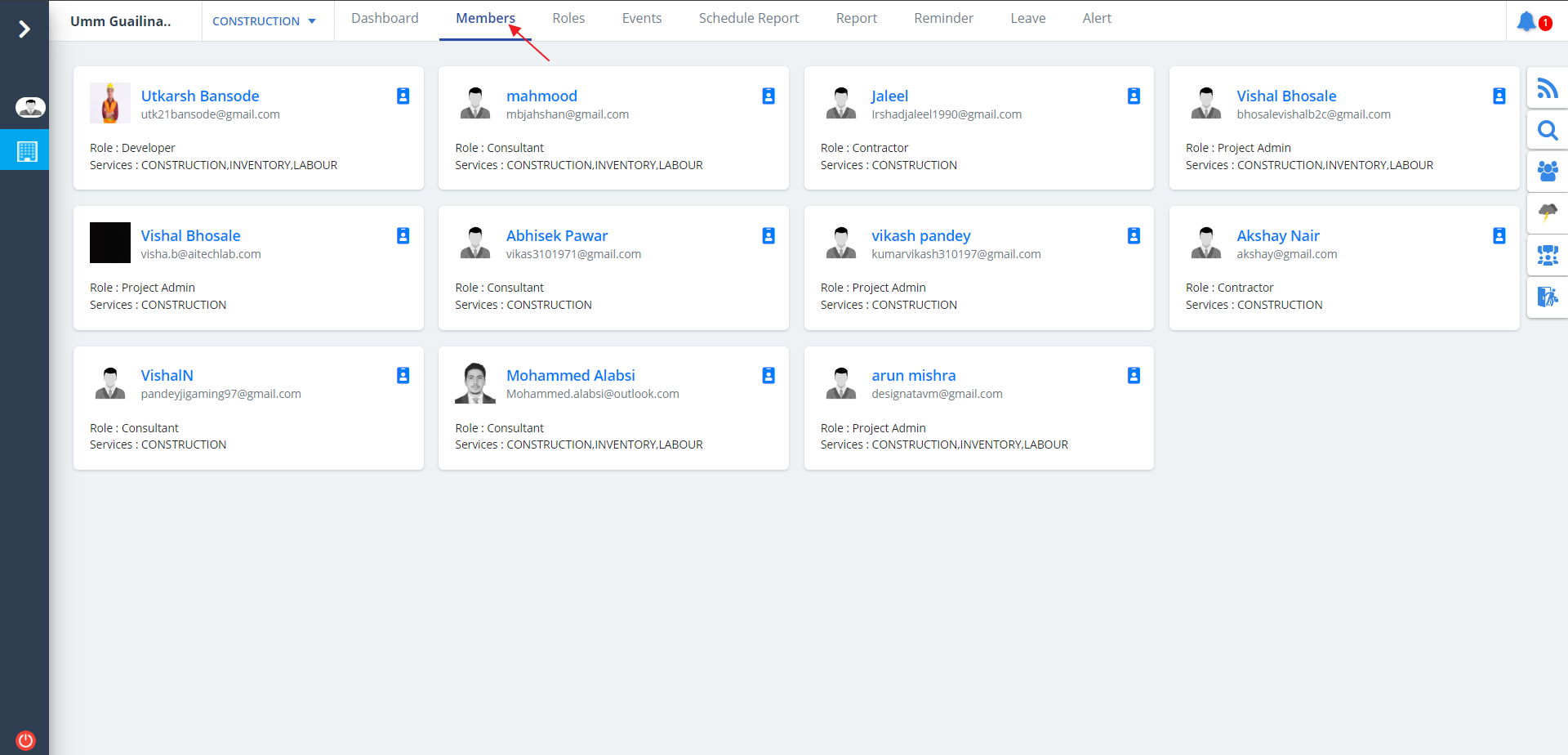Viewport: 1568px width, 755px height.
Task: Select the building projects sidebar icon
Action: tap(27, 151)
